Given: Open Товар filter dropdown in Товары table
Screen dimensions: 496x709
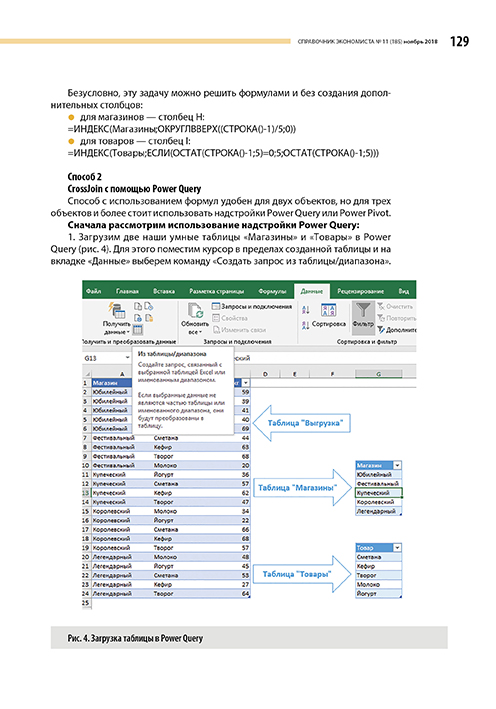Looking at the screenshot, I should point(397,548).
